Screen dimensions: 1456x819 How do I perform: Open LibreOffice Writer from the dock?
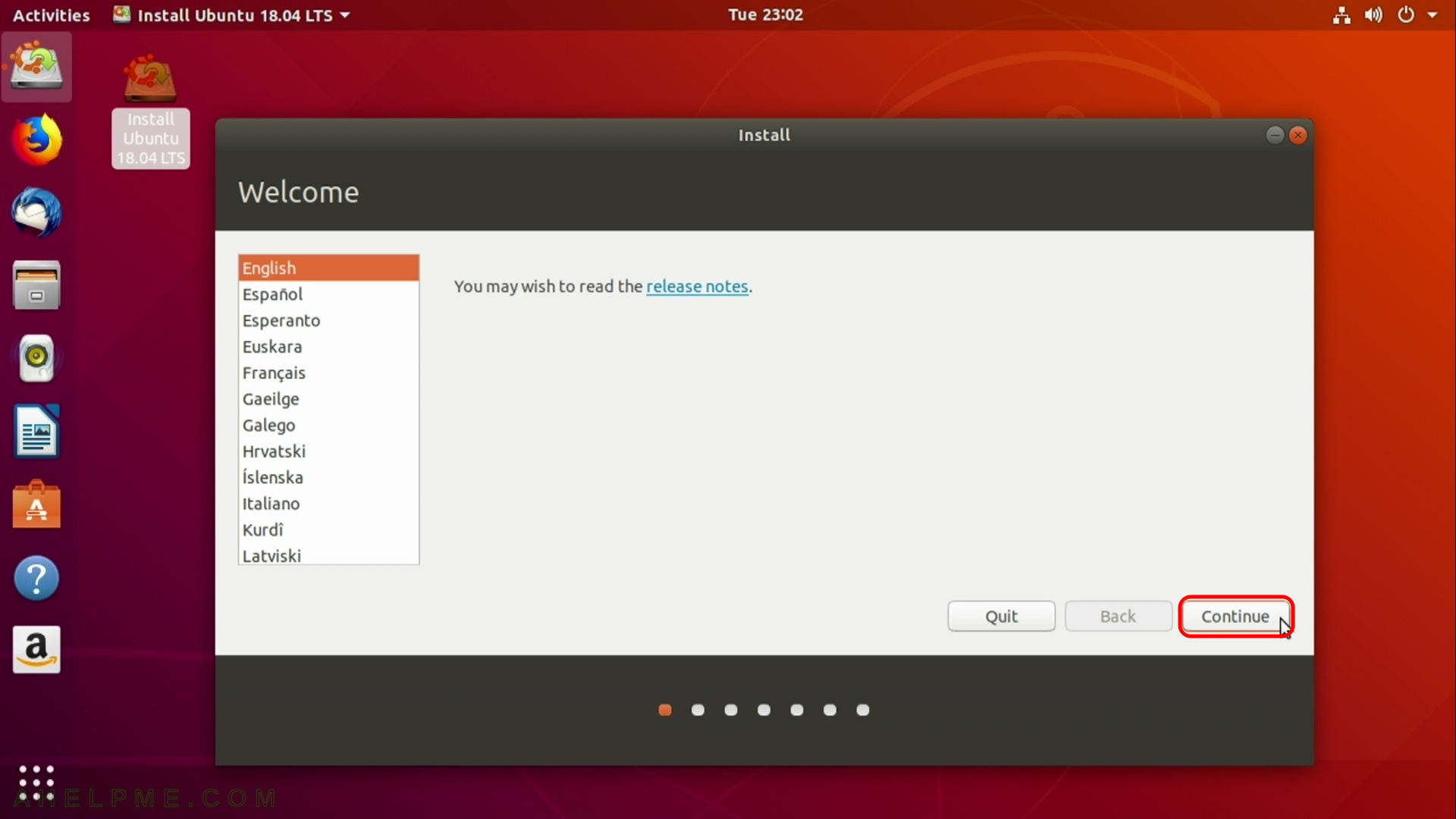(x=36, y=431)
